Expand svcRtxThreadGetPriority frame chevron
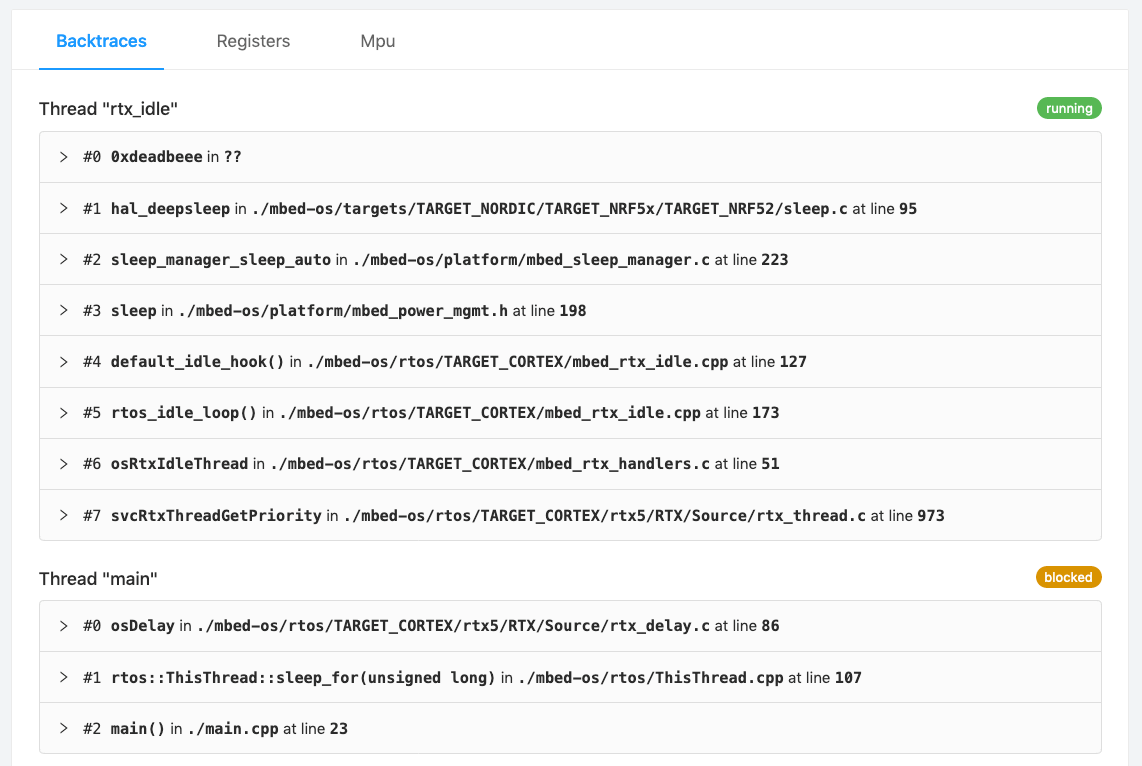1142x766 pixels. 63,516
